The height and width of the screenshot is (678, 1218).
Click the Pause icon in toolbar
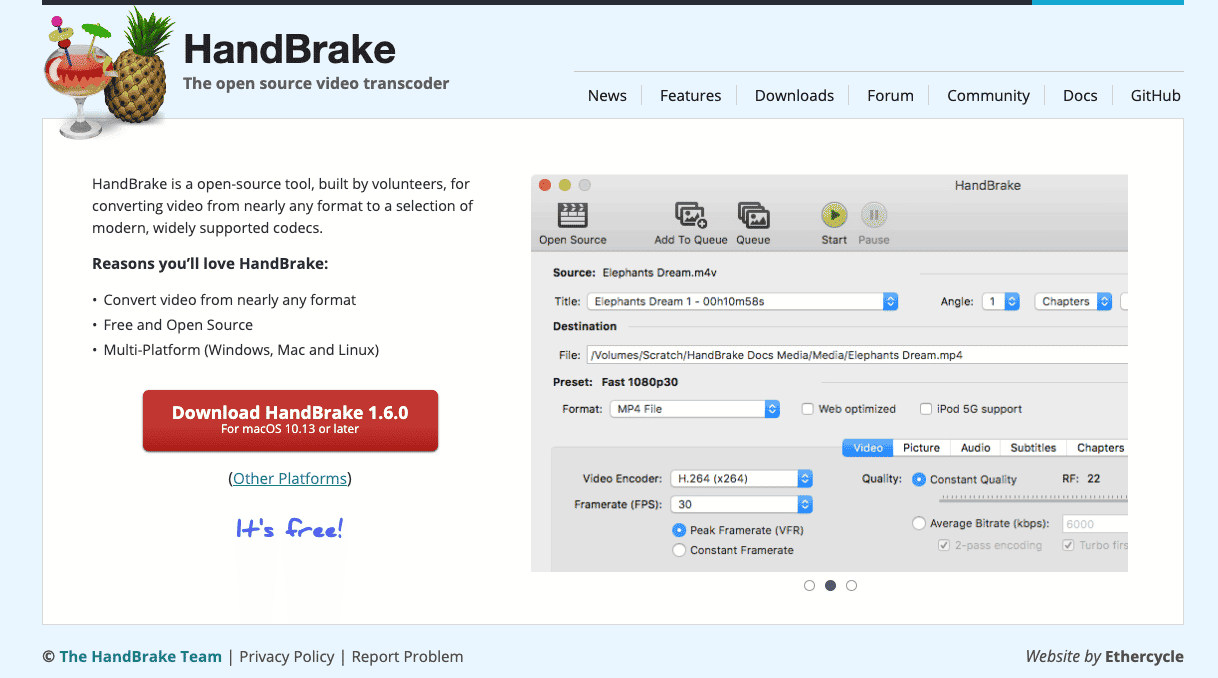pyautogui.click(x=874, y=215)
